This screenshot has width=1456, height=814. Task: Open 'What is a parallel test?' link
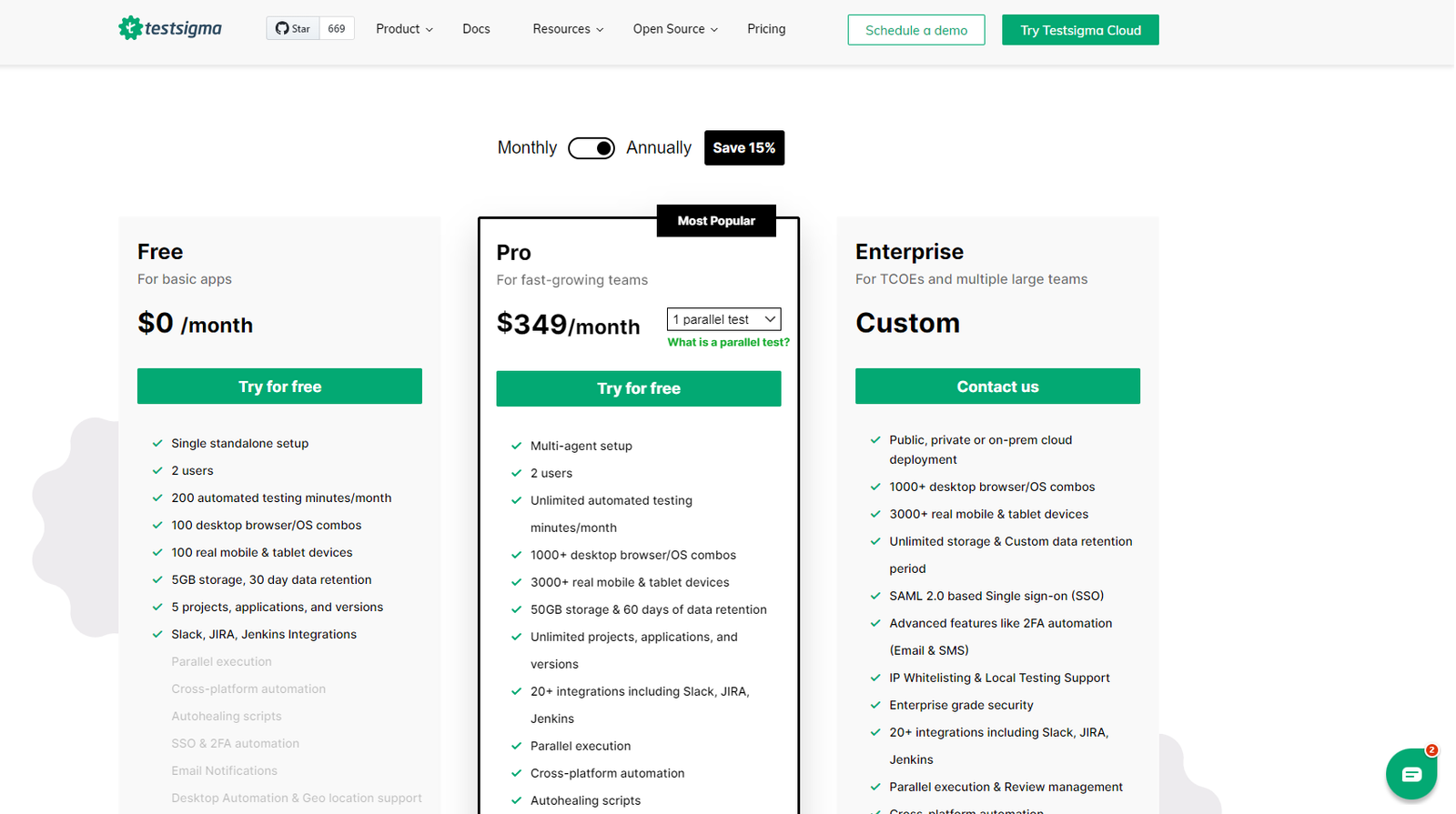point(728,343)
